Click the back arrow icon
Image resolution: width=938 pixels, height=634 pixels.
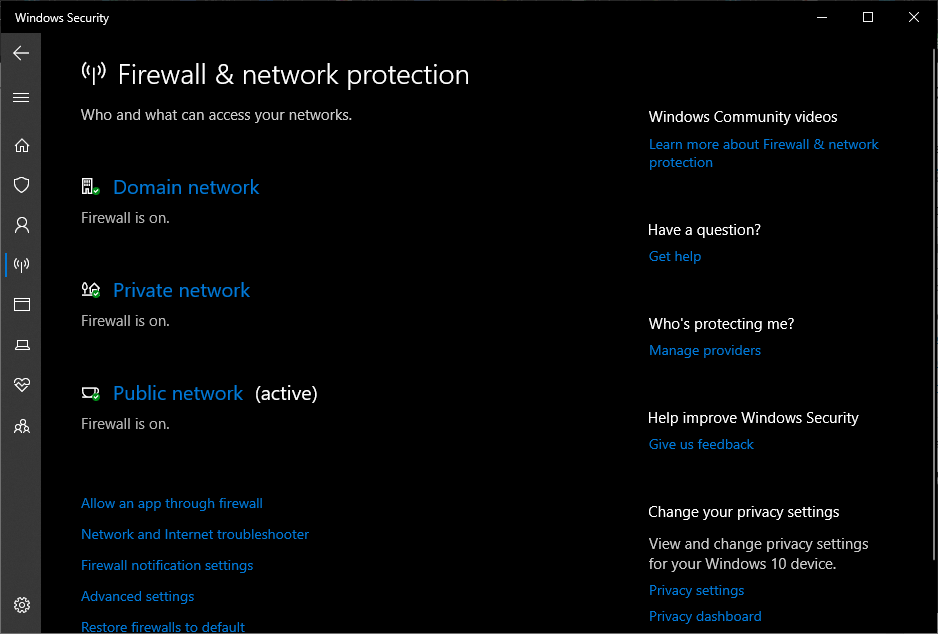tap(21, 53)
